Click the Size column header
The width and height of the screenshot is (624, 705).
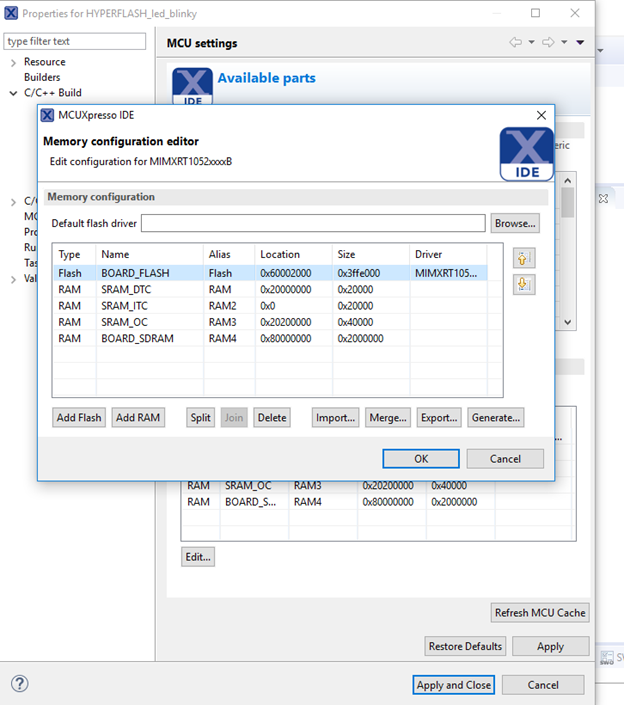tap(371, 254)
